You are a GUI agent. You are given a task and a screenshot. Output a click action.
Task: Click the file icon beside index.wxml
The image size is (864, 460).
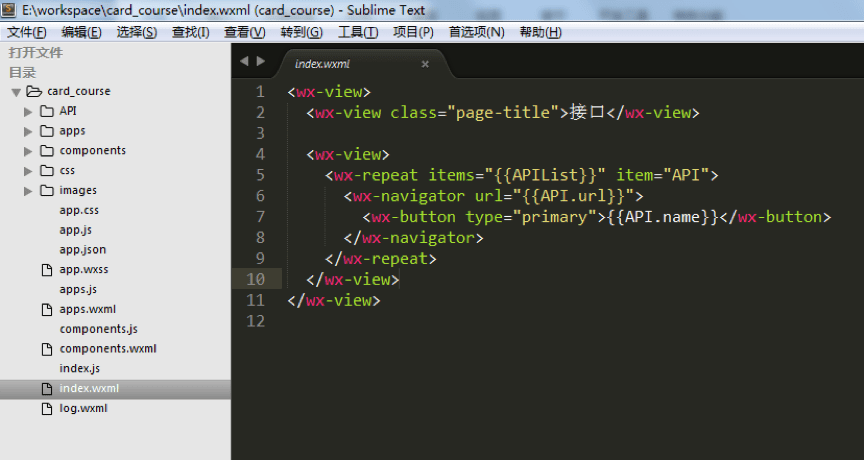coord(47,389)
